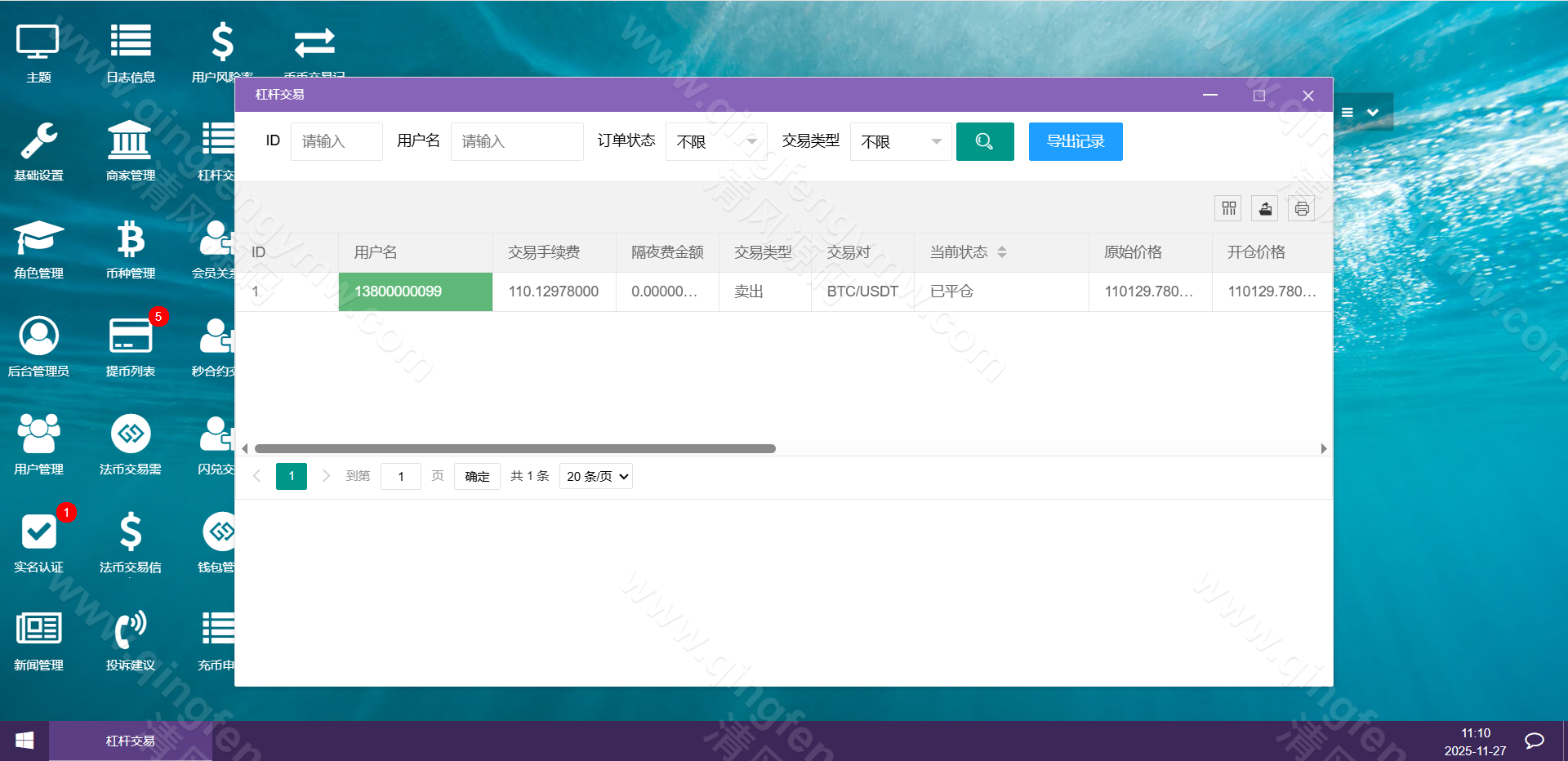Toggle sorting on the 当前状态 column
The image size is (1568, 761).
pos(1004,252)
